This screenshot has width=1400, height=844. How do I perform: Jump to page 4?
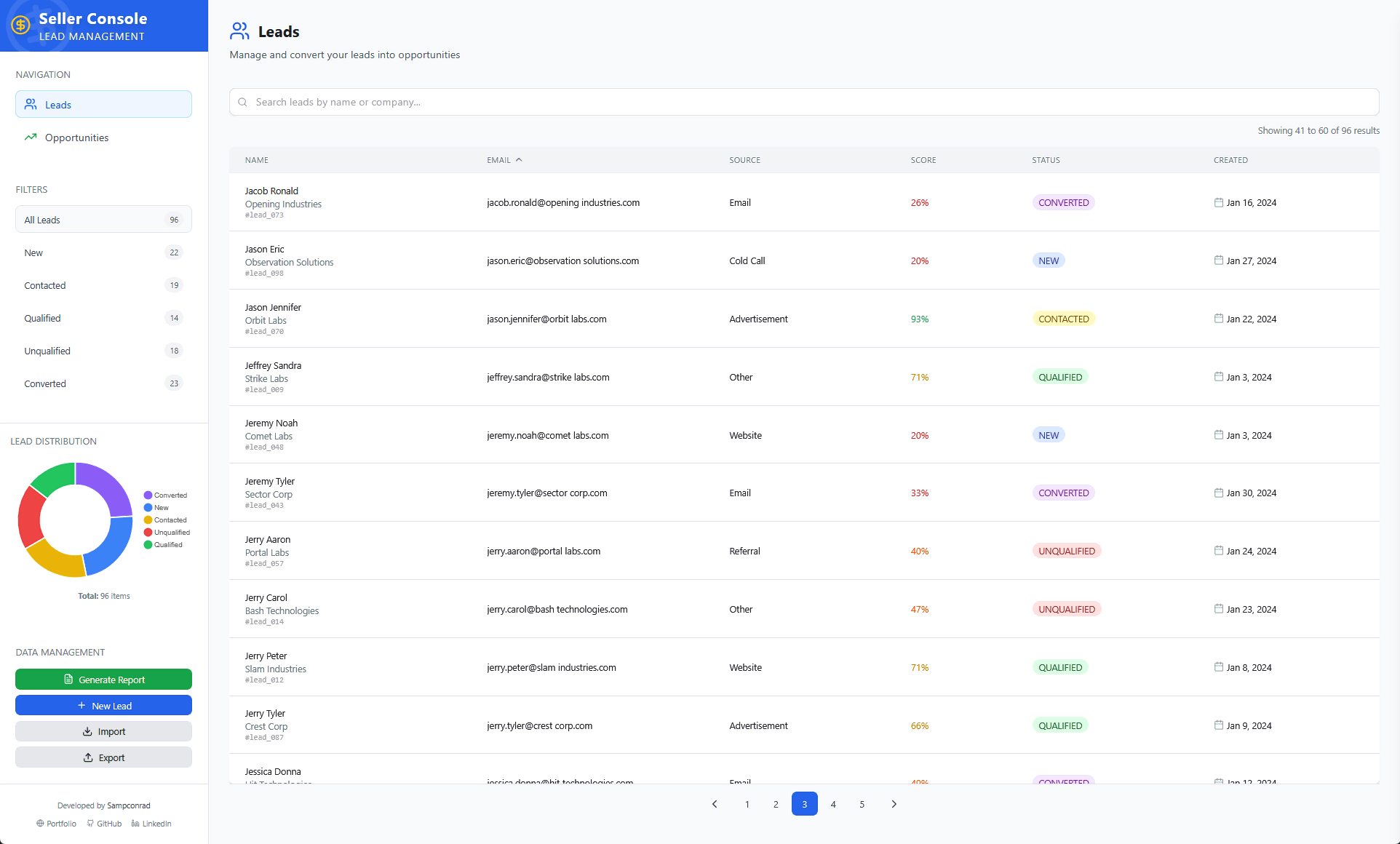click(x=833, y=804)
